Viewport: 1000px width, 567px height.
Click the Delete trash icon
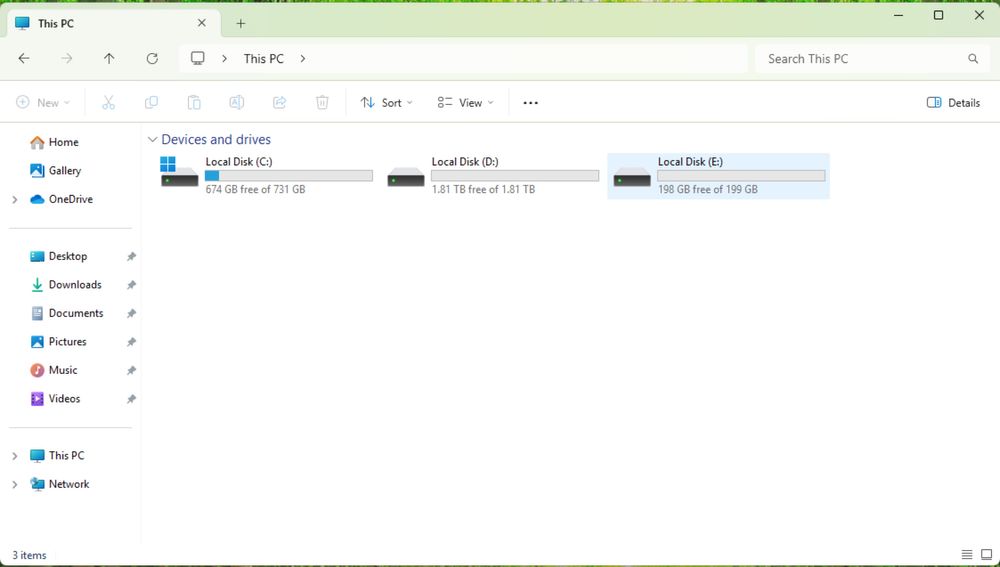pos(322,103)
